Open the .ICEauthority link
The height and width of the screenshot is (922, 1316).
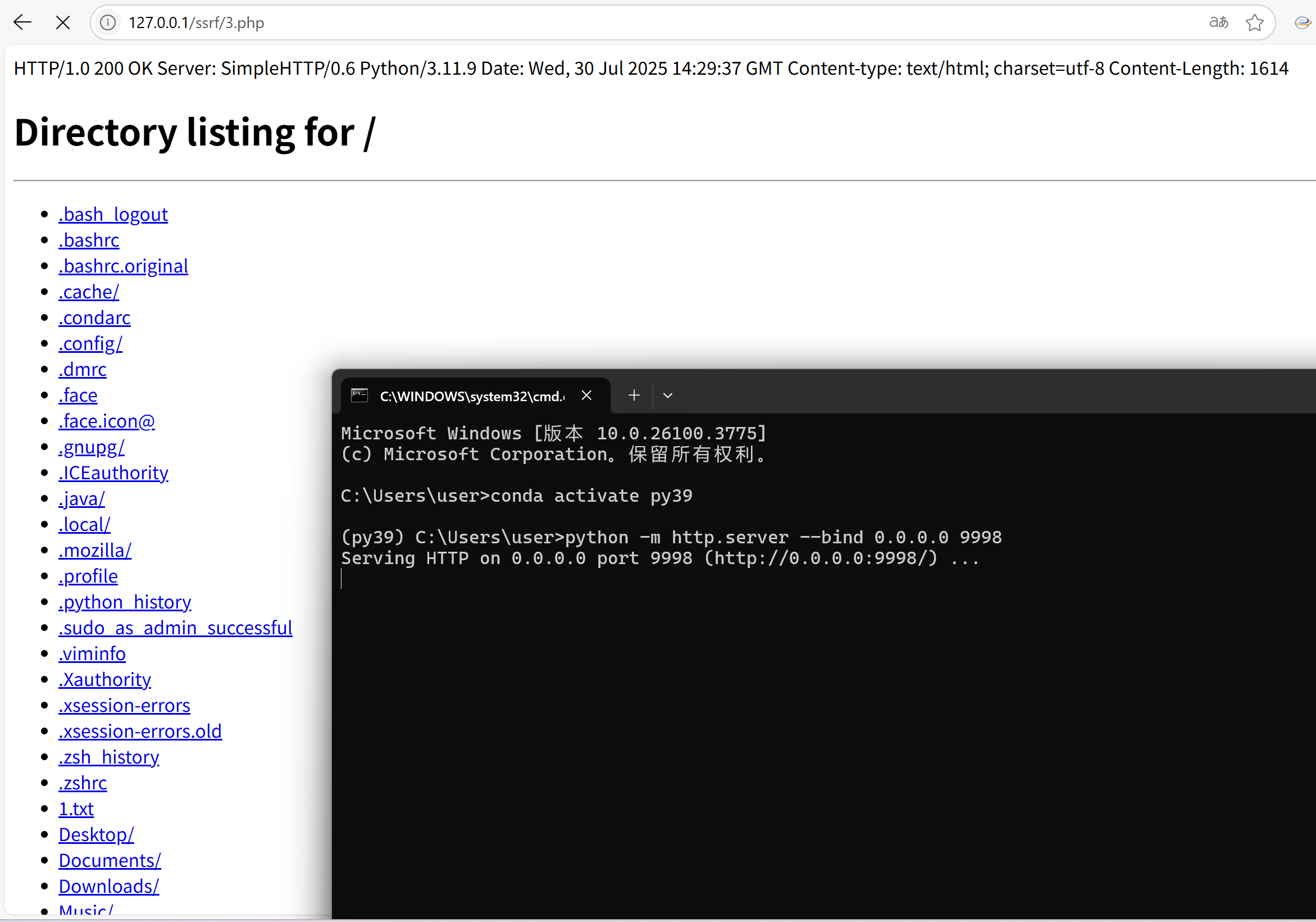pos(113,473)
